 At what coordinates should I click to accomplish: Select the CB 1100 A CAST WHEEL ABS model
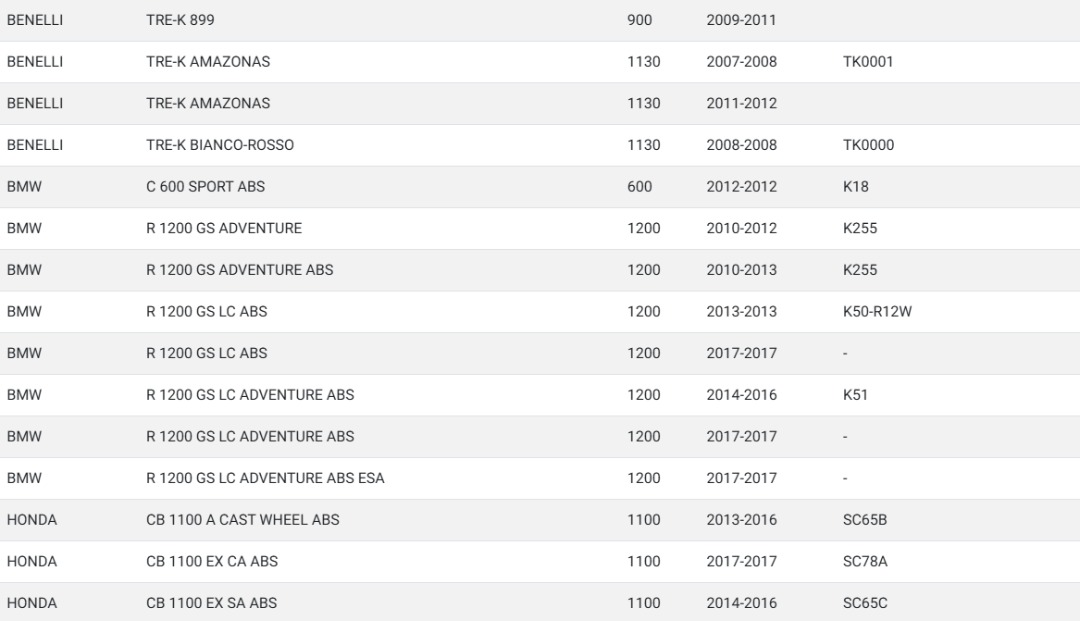pos(242,520)
